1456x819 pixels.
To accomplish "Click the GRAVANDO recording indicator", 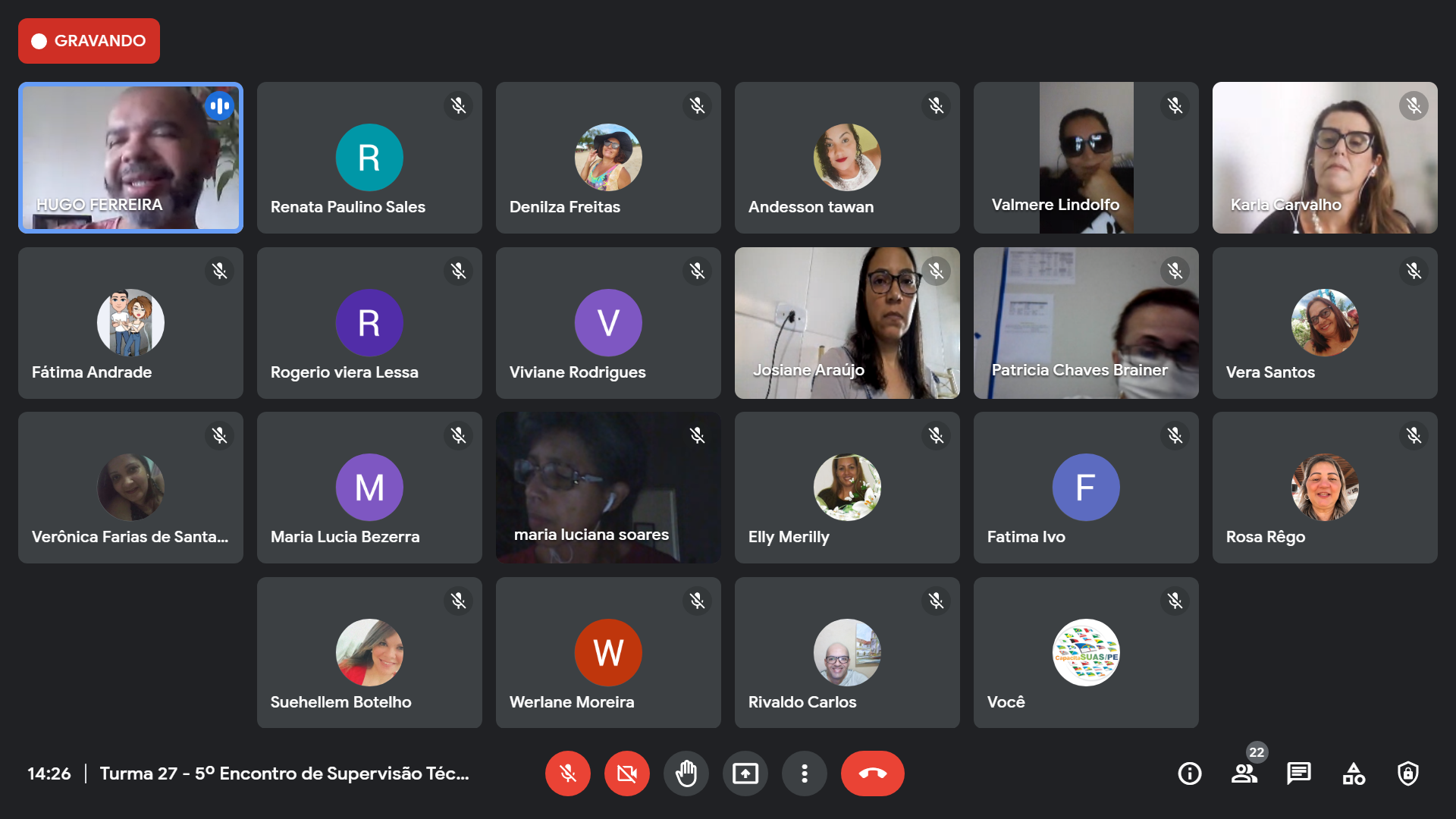I will click(89, 41).
